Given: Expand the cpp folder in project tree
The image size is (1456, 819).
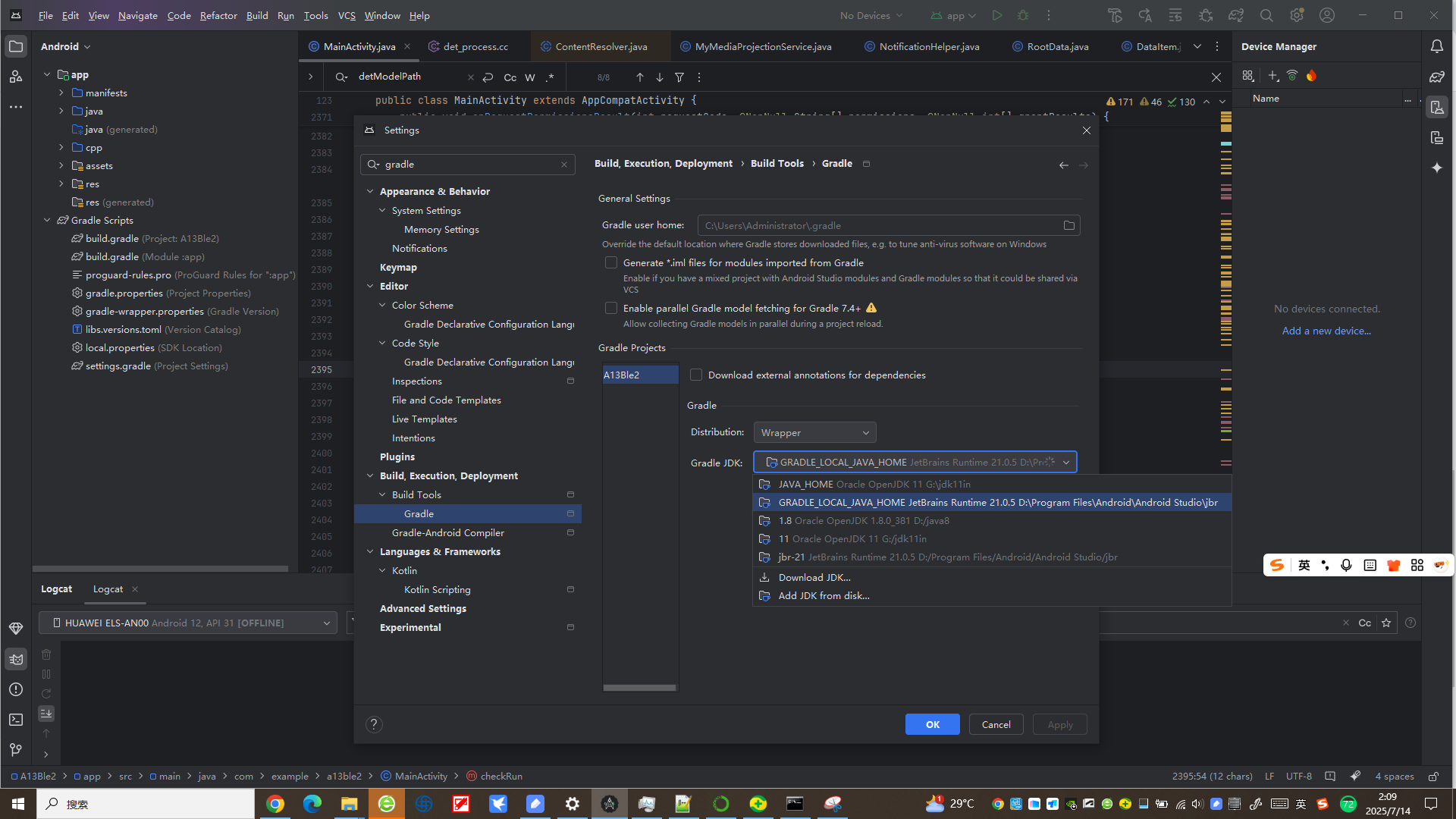Looking at the screenshot, I should click(61, 147).
